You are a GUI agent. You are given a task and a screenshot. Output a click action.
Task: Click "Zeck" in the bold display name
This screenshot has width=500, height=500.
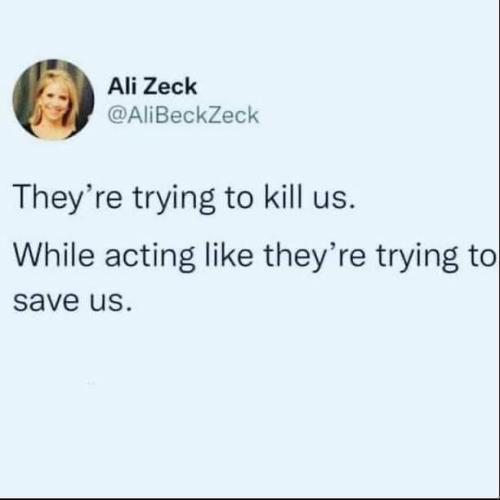tap(172, 86)
